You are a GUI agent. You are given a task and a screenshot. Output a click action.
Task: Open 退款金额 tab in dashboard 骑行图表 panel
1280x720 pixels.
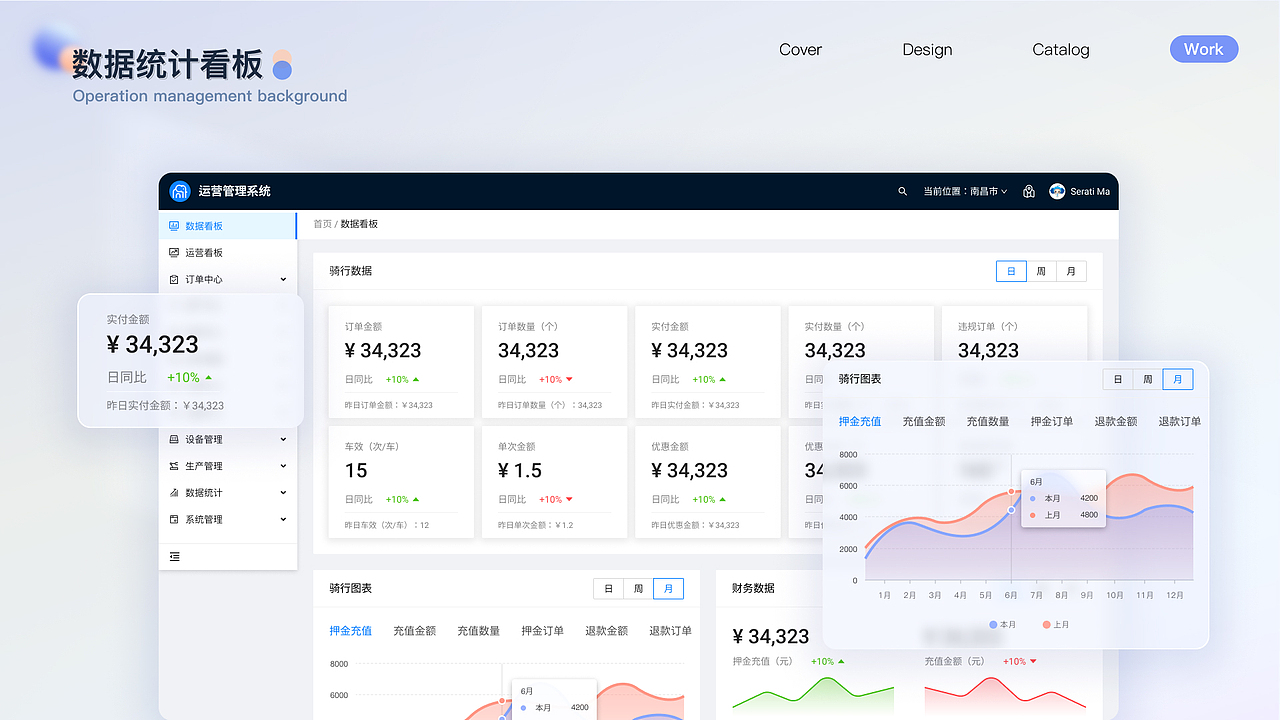(607, 631)
